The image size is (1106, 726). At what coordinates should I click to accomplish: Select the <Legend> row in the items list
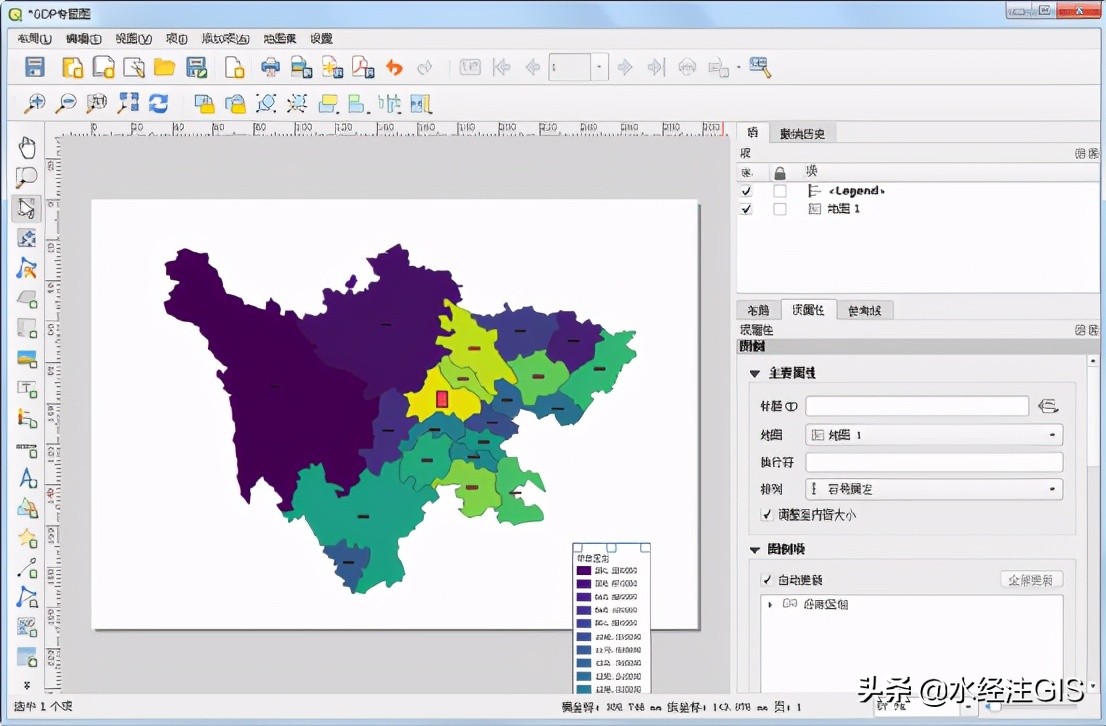pos(917,191)
